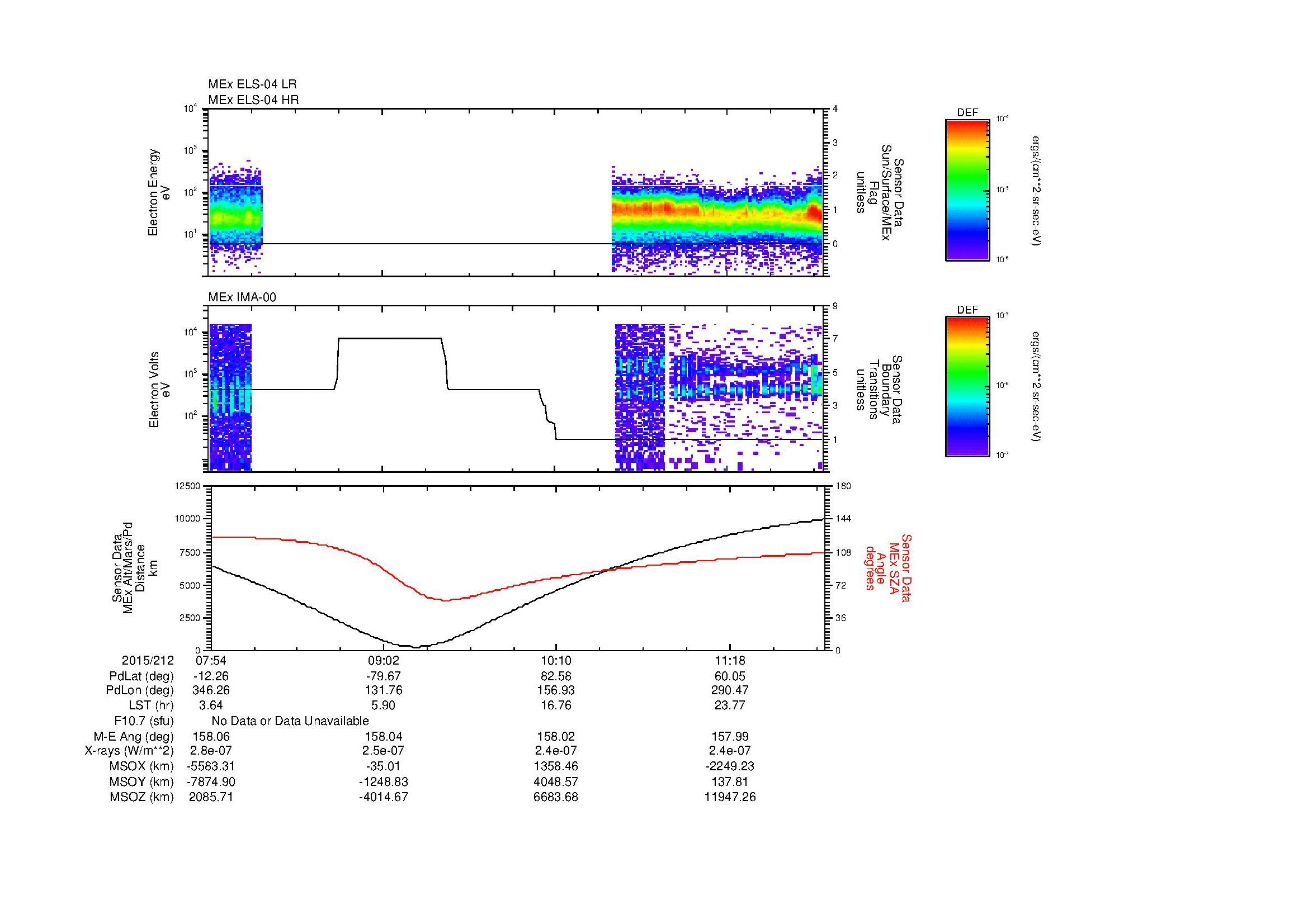Click the 'MSOY (km)' row label
Viewport: 1308px width, 924px height.
pos(142,781)
